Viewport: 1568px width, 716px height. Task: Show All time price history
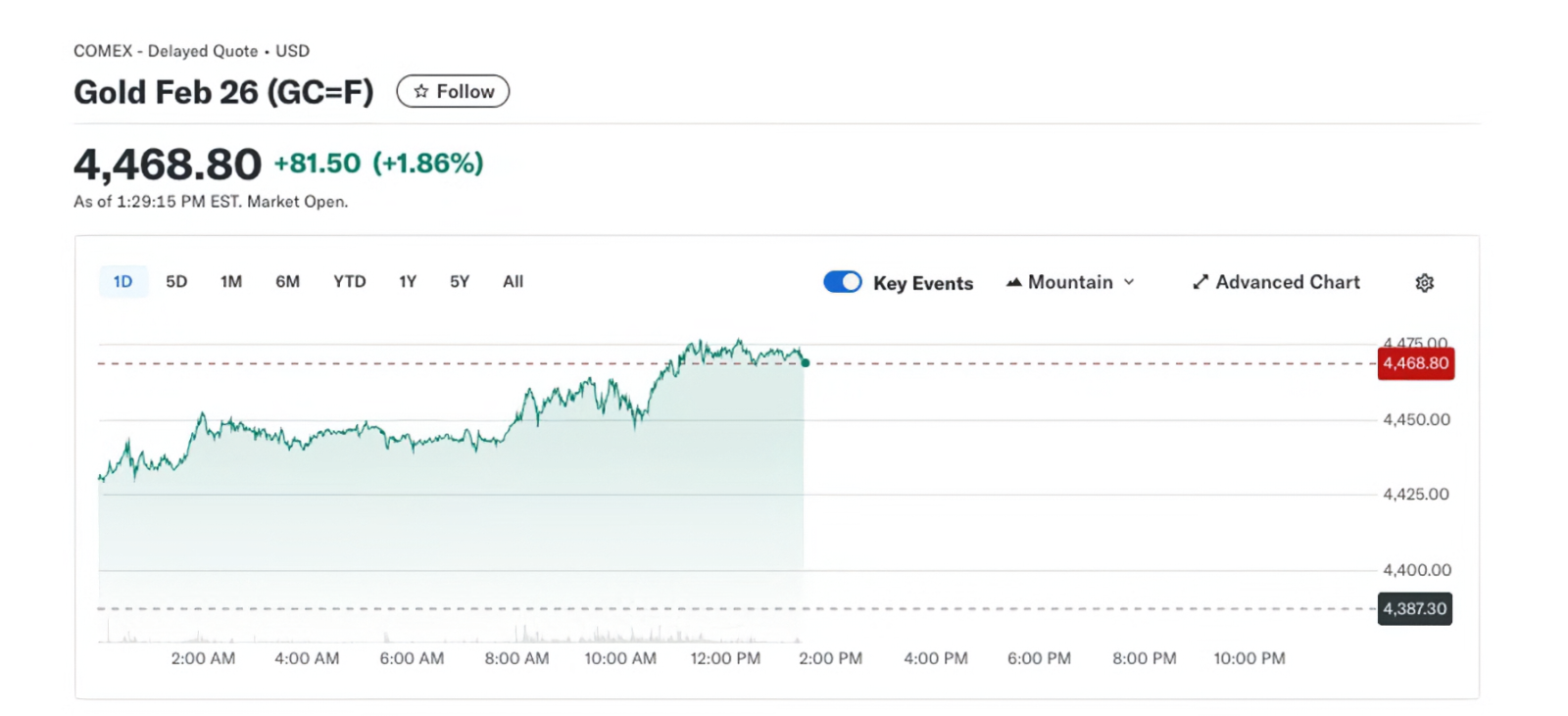click(513, 282)
